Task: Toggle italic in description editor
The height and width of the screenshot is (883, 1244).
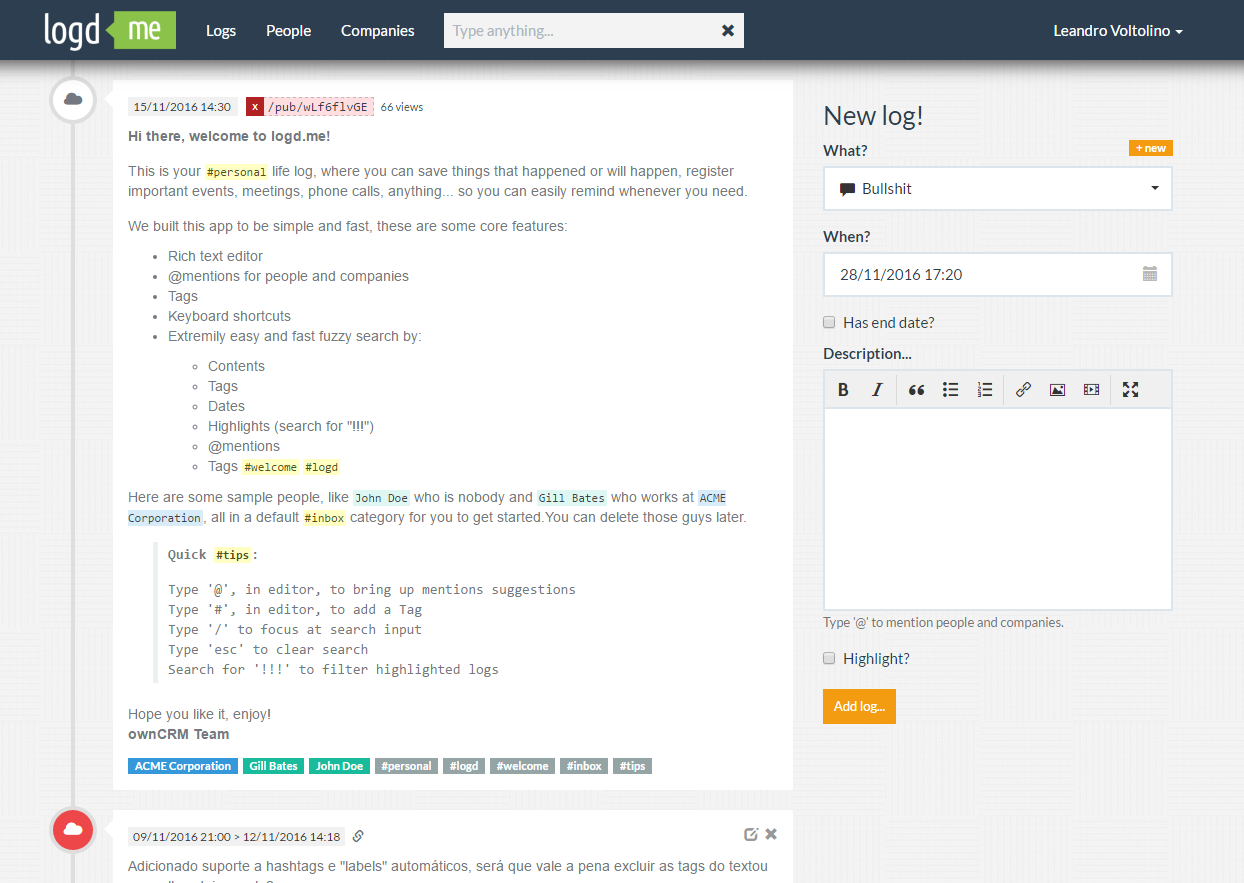Action: click(877, 390)
